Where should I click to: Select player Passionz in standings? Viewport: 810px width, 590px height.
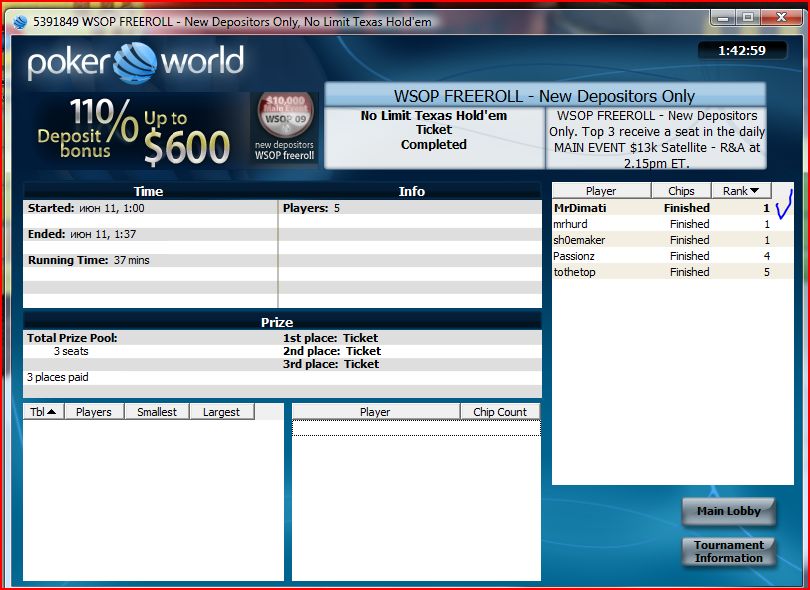673,256
